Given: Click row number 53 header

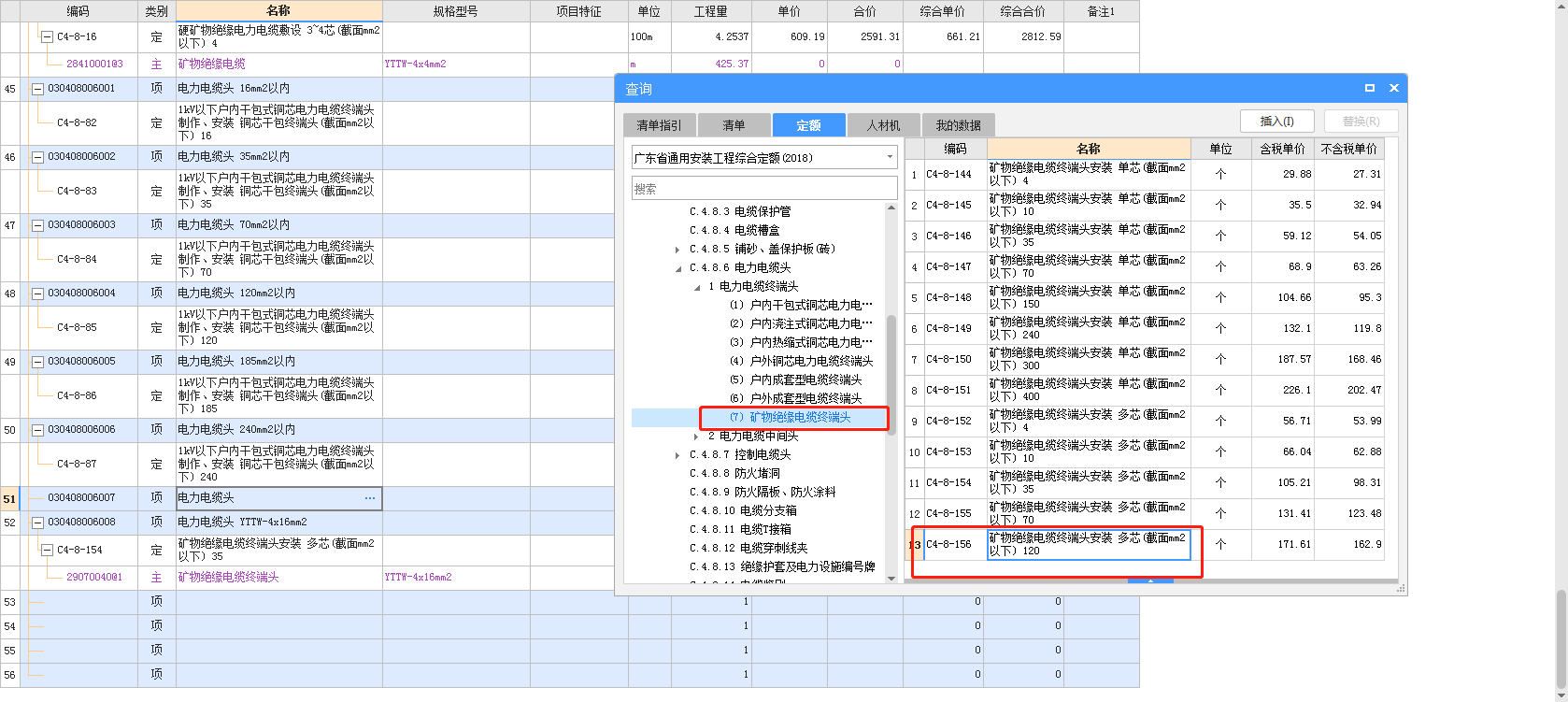Looking at the screenshot, I should [10, 602].
